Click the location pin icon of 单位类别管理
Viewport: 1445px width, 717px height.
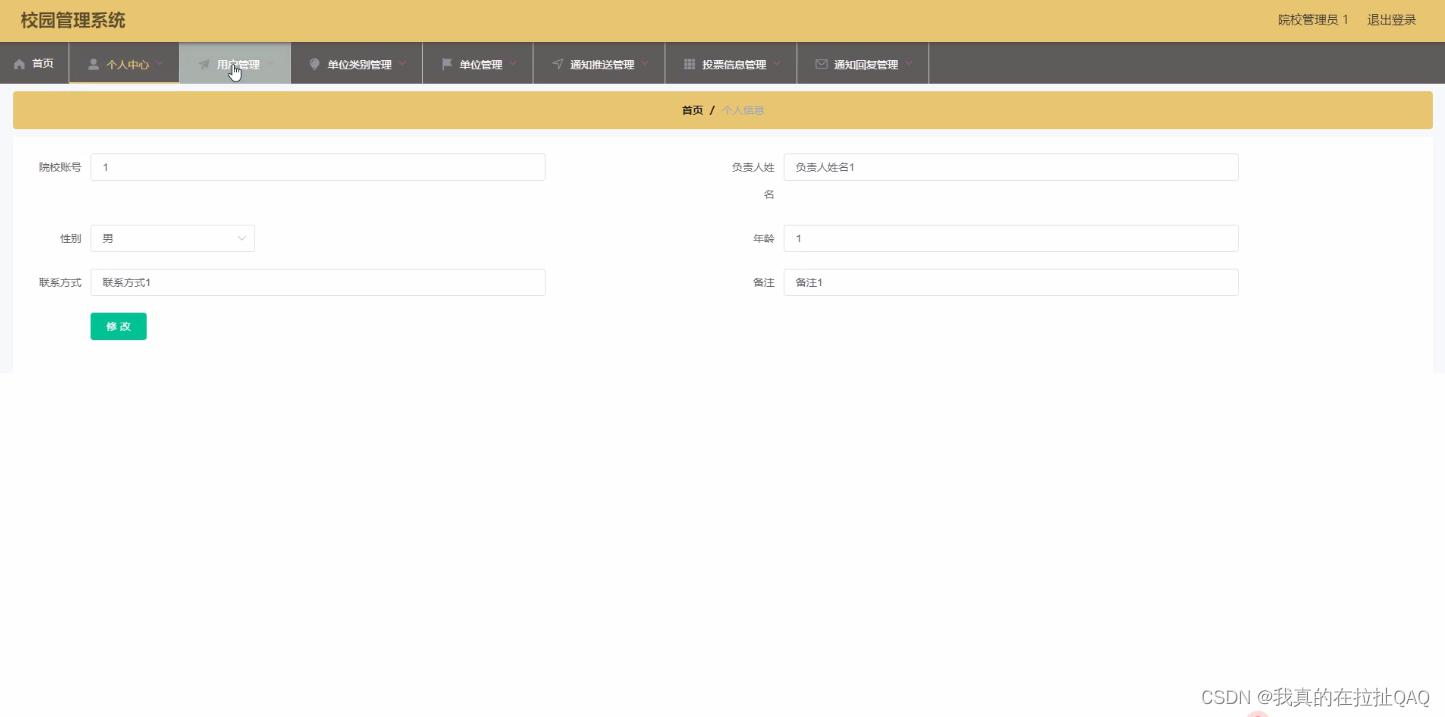point(315,64)
